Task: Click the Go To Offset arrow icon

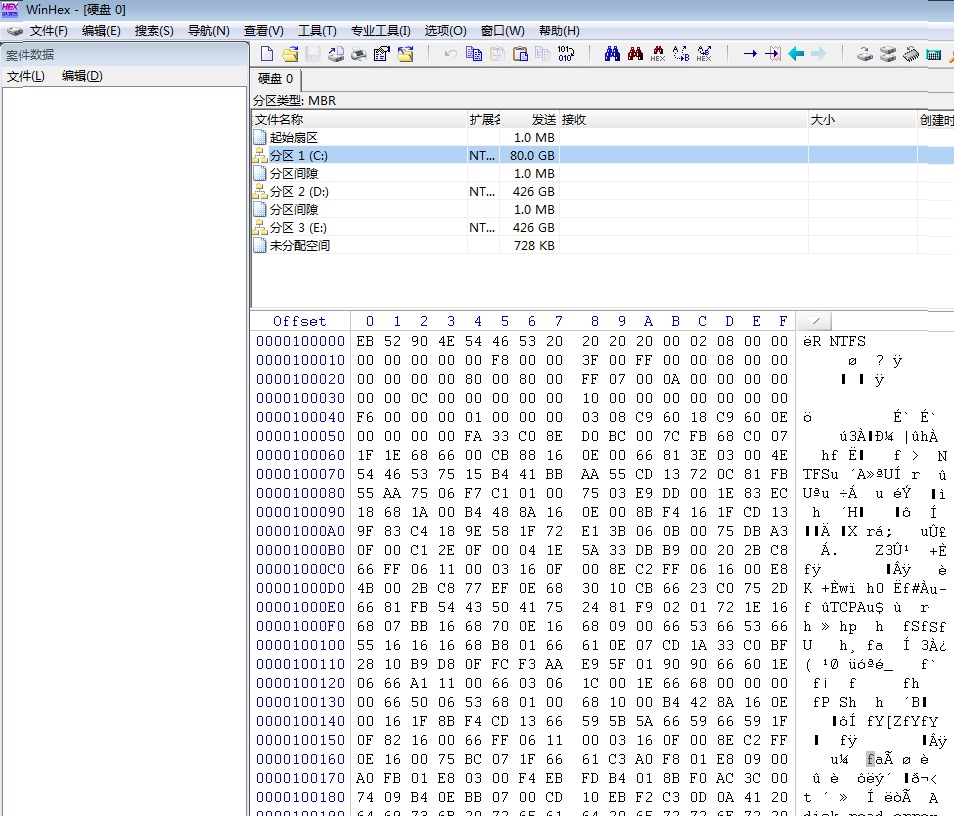Action: pyautogui.click(x=750, y=54)
